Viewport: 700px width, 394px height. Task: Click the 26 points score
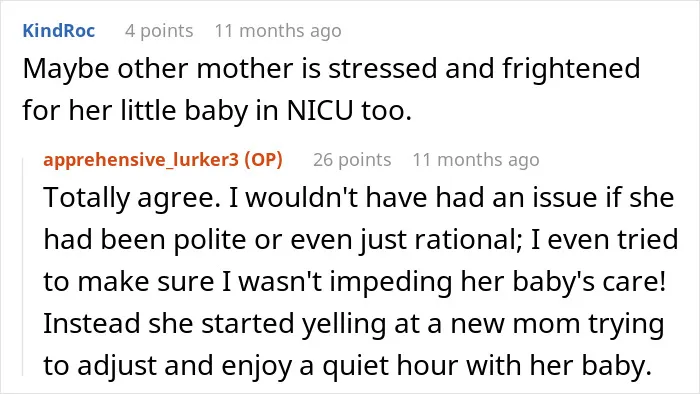pyautogui.click(x=352, y=160)
